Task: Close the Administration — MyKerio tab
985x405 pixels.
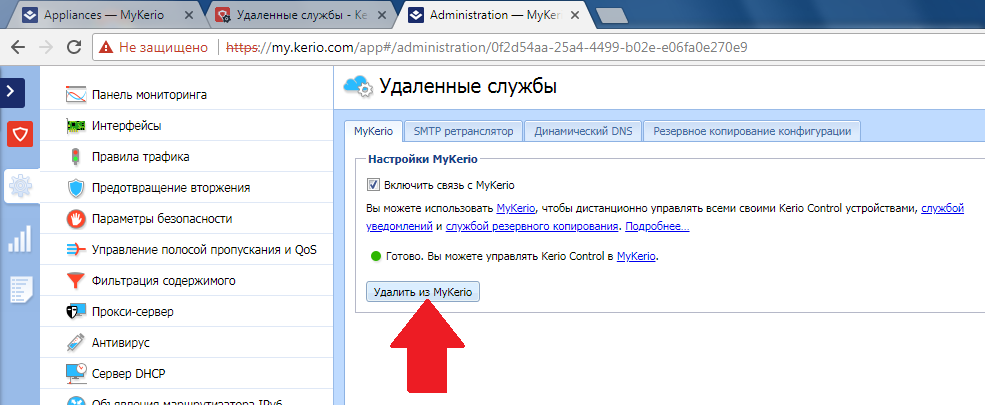Action: [x=574, y=16]
